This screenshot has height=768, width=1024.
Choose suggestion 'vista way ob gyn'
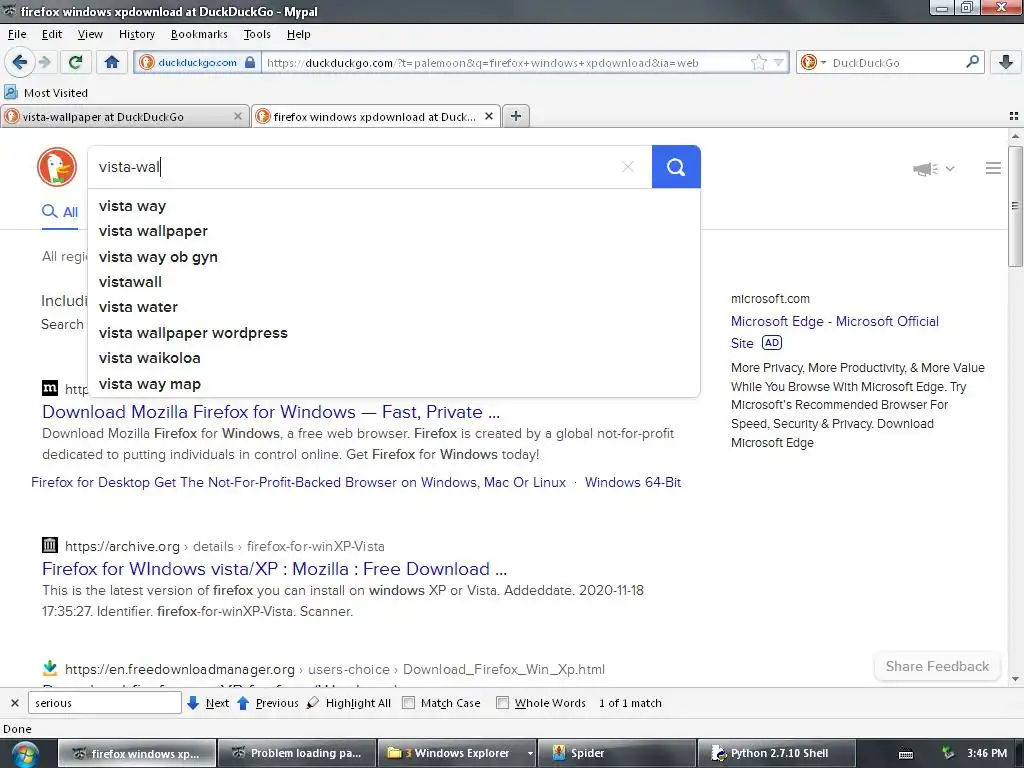tap(394, 257)
